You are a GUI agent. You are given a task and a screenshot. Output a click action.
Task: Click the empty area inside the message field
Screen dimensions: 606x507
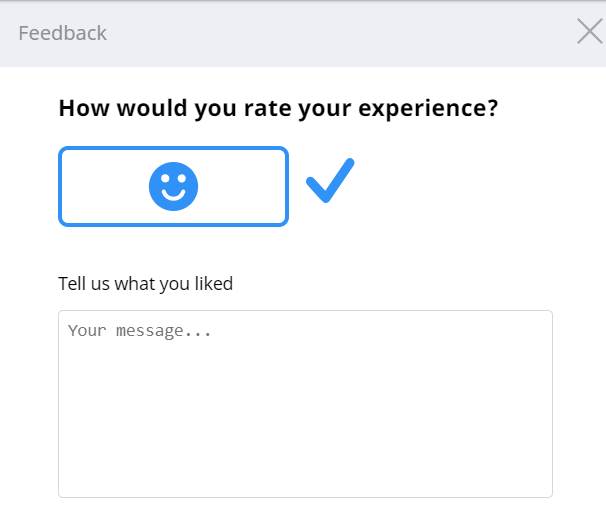[x=305, y=430]
